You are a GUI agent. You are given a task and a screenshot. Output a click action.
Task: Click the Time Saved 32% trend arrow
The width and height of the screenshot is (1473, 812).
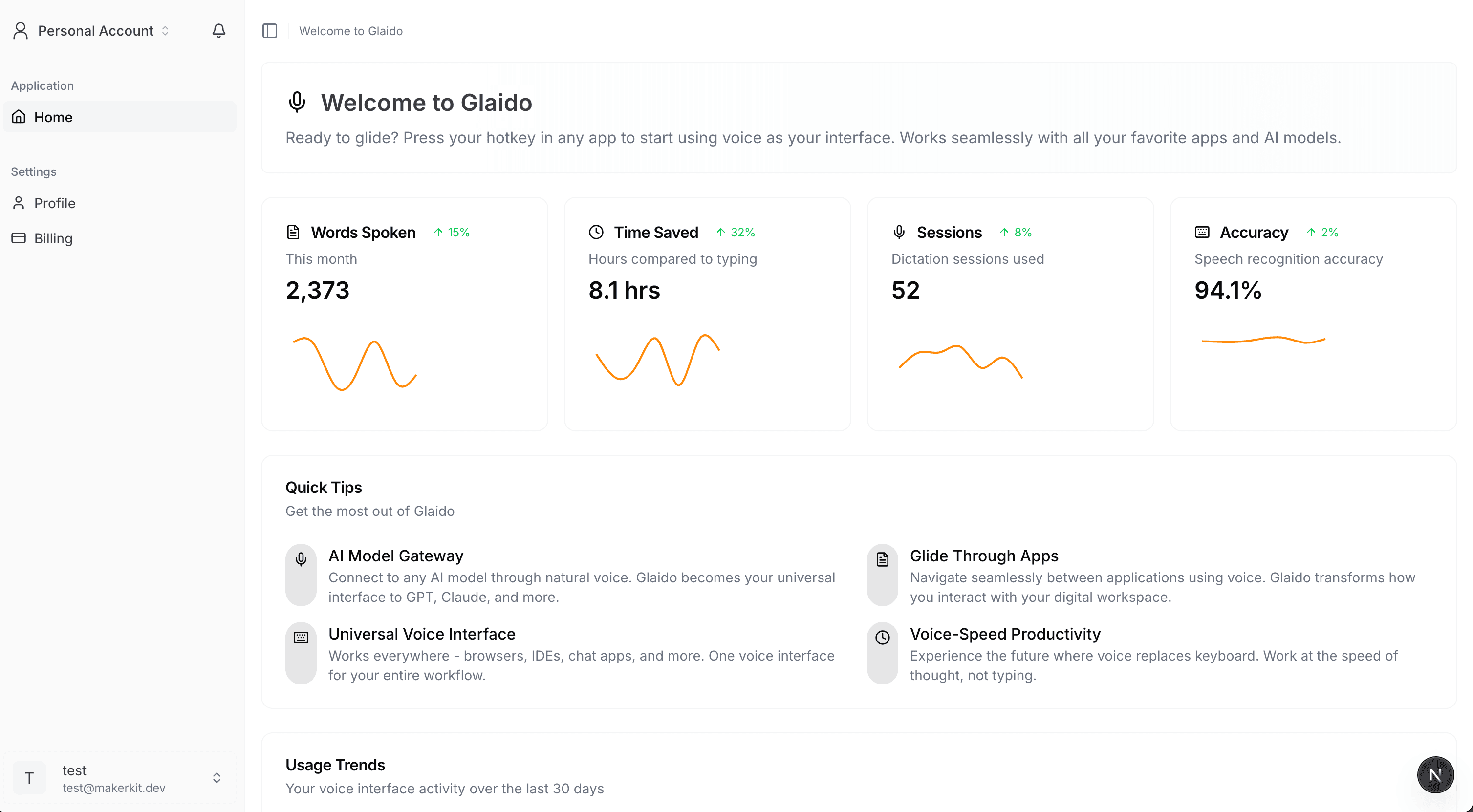click(x=720, y=232)
